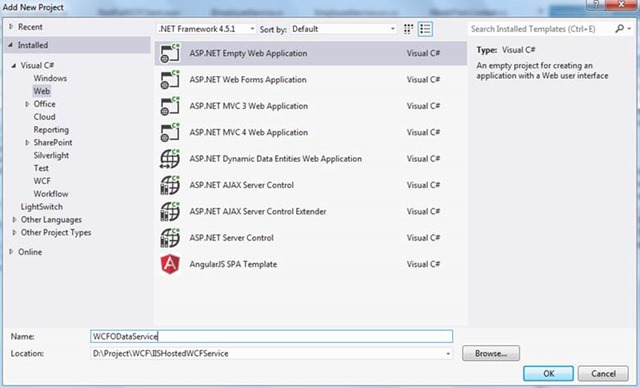Click the OK button

[x=549, y=373]
